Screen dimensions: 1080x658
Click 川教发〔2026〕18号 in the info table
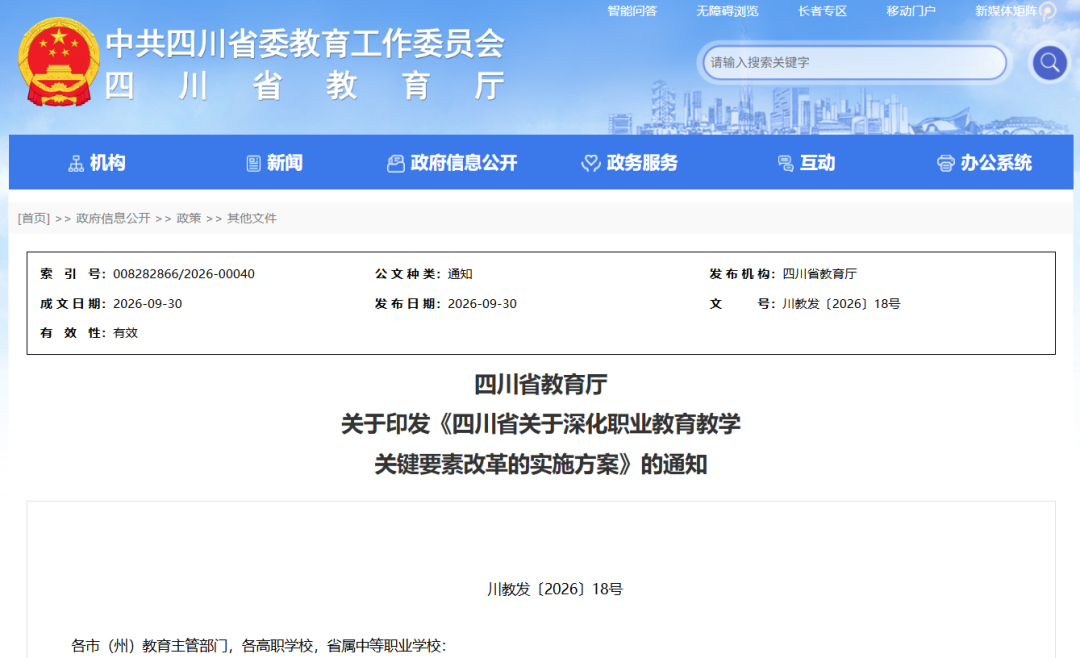tap(841, 304)
